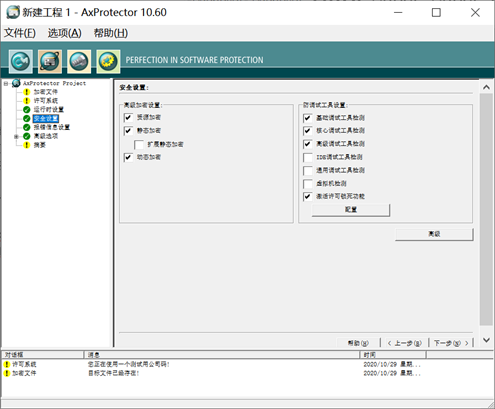The height and width of the screenshot is (409, 495).
Task: Uncheck 高级调试工具检测 checkbox
Action: point(308,144)
